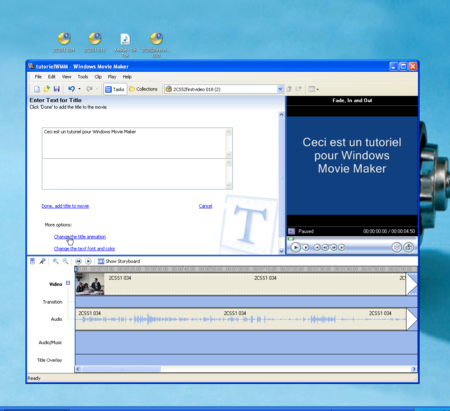Open the Help menu
The height and width of the screenshot is (411, 450).
pos(127,77)
